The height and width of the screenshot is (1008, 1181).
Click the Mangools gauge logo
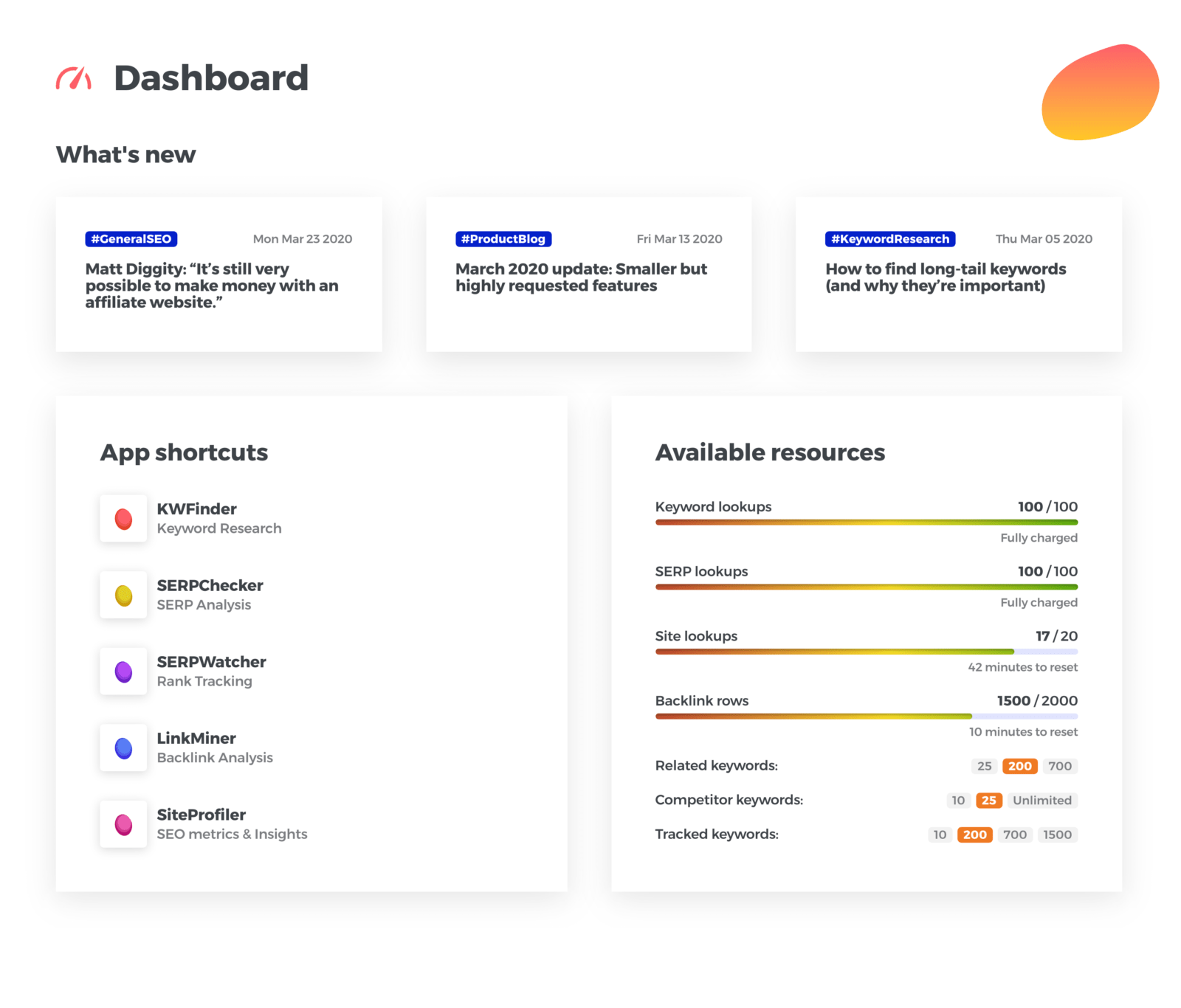click(72, 77)
